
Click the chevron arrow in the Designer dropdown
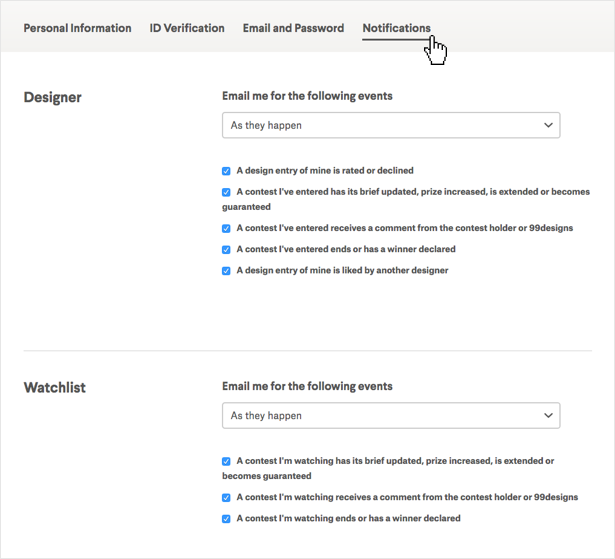(547, 125)
